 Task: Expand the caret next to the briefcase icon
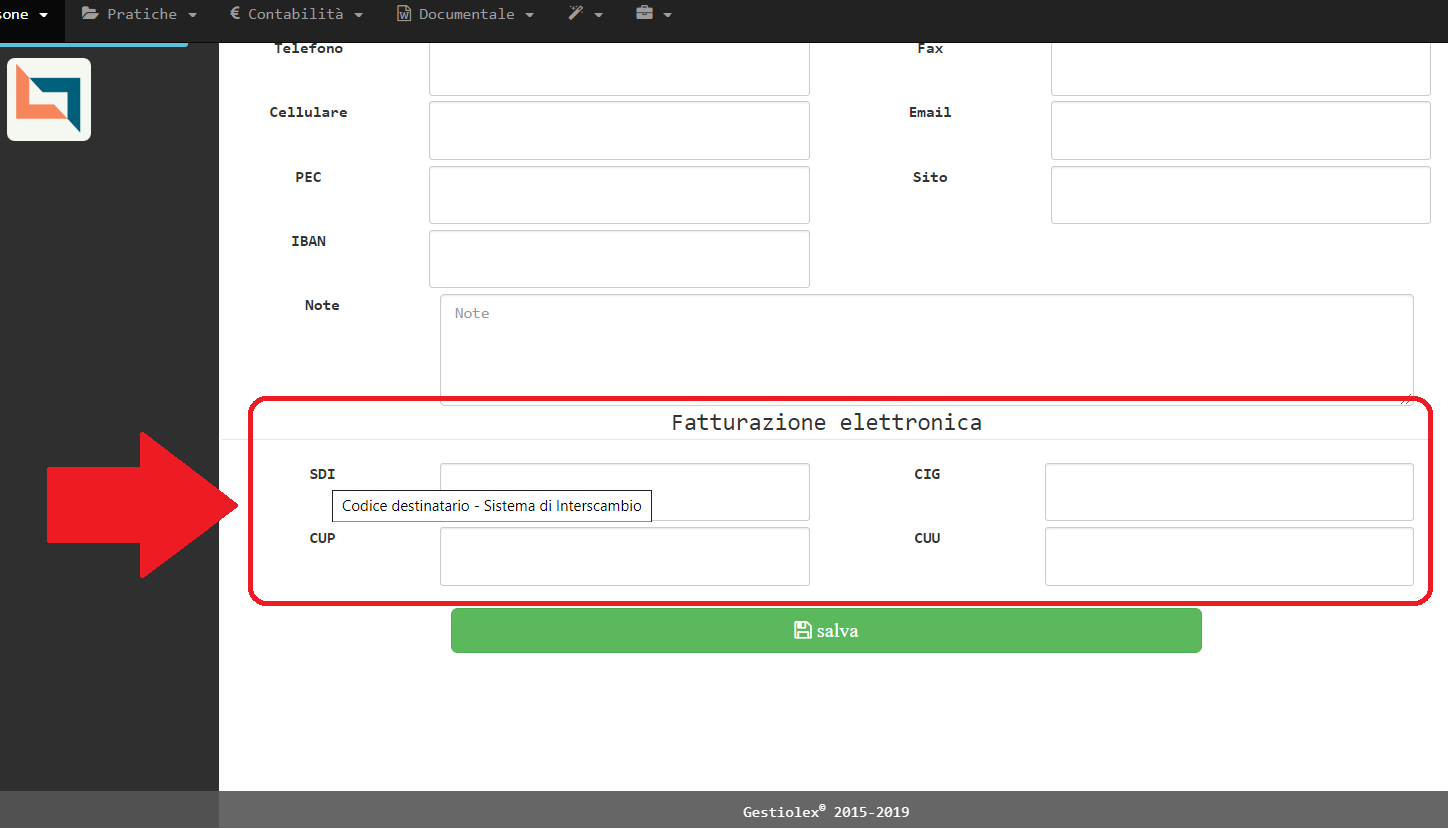pos(667,15)
